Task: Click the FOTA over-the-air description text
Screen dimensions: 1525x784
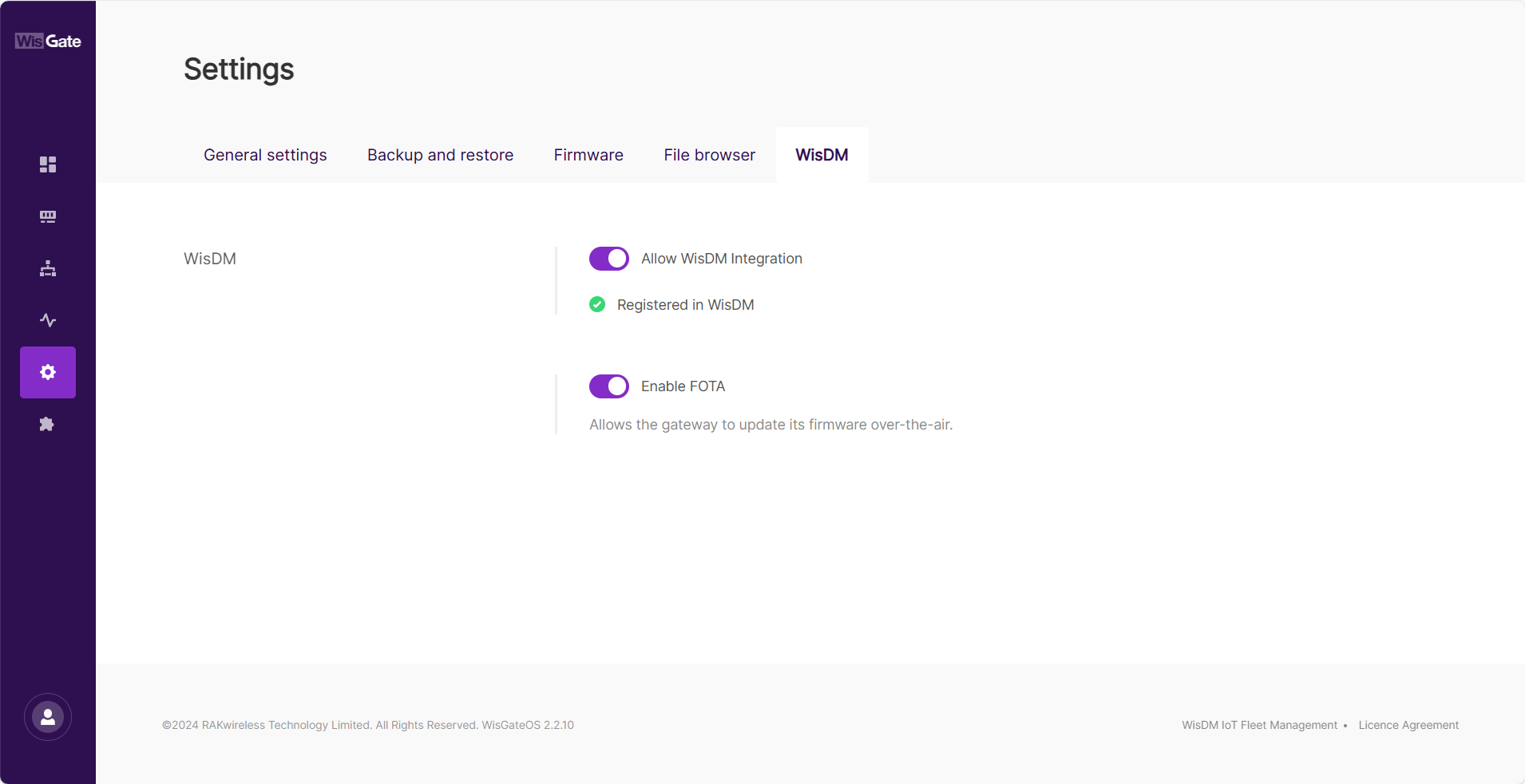Action: pyautogui.click(x=771, y=425)
